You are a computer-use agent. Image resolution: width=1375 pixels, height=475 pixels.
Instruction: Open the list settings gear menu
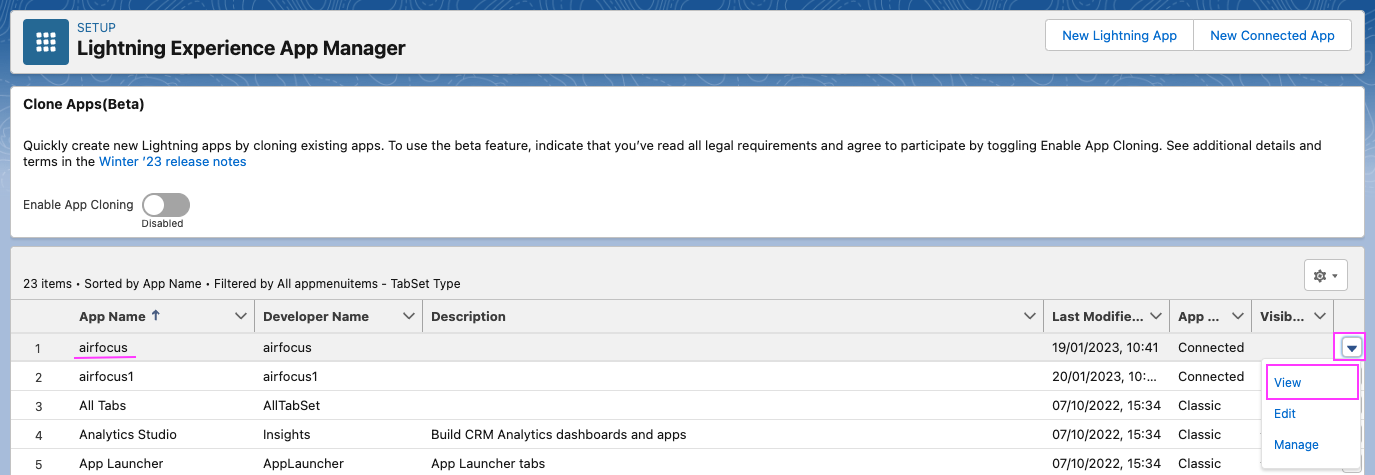[x=1326, y=275]
